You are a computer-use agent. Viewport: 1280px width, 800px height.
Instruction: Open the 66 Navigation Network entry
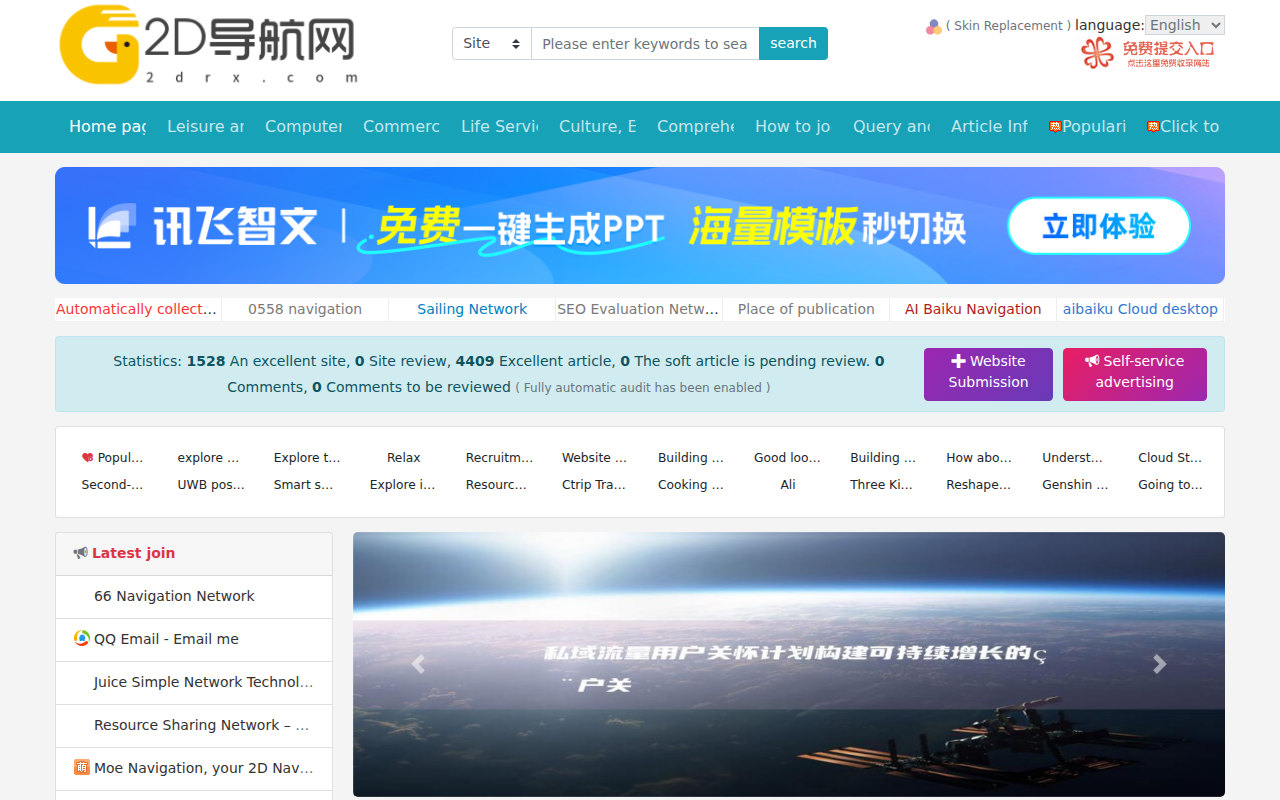(174, 597)
